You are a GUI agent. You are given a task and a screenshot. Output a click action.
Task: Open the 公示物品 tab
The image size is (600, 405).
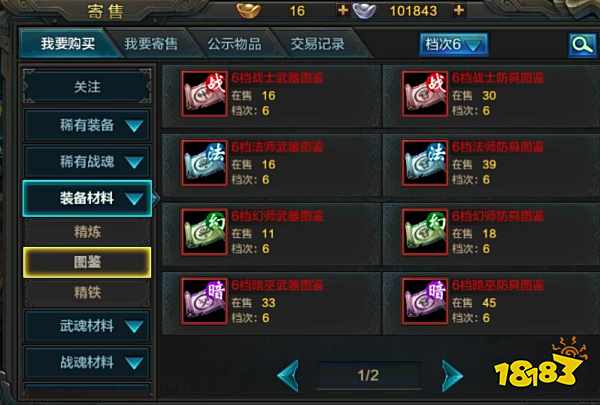click(x=235, y=44)
